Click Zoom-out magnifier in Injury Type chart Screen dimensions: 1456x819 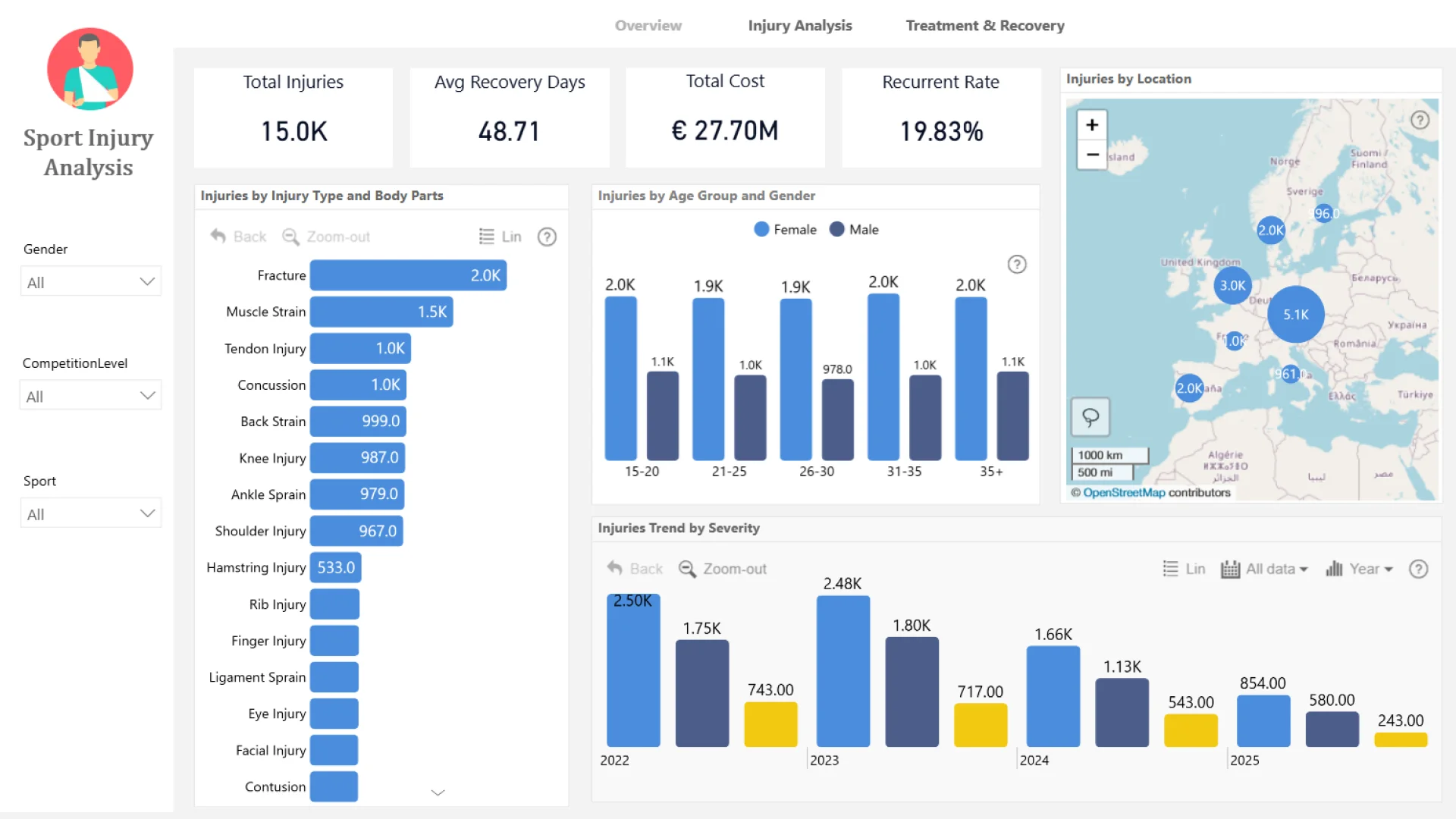tap(326, 237)
